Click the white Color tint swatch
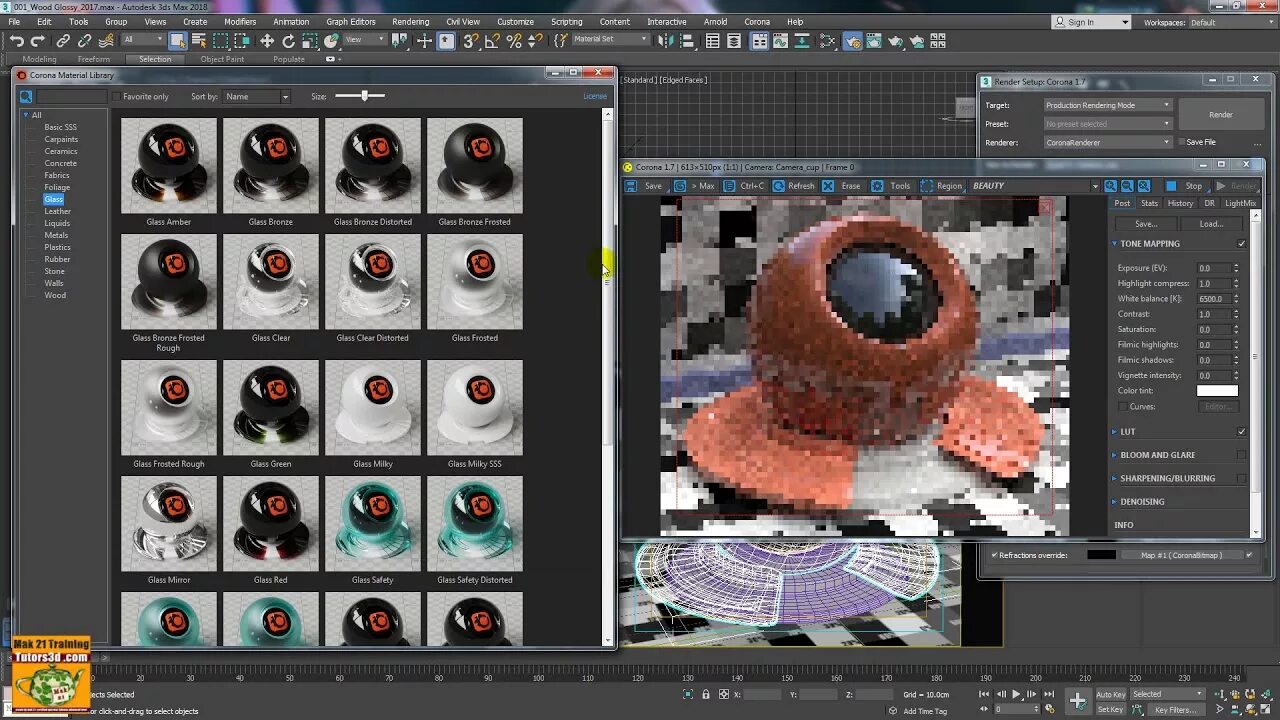1280x720 pixels. tap(1217, 391)
